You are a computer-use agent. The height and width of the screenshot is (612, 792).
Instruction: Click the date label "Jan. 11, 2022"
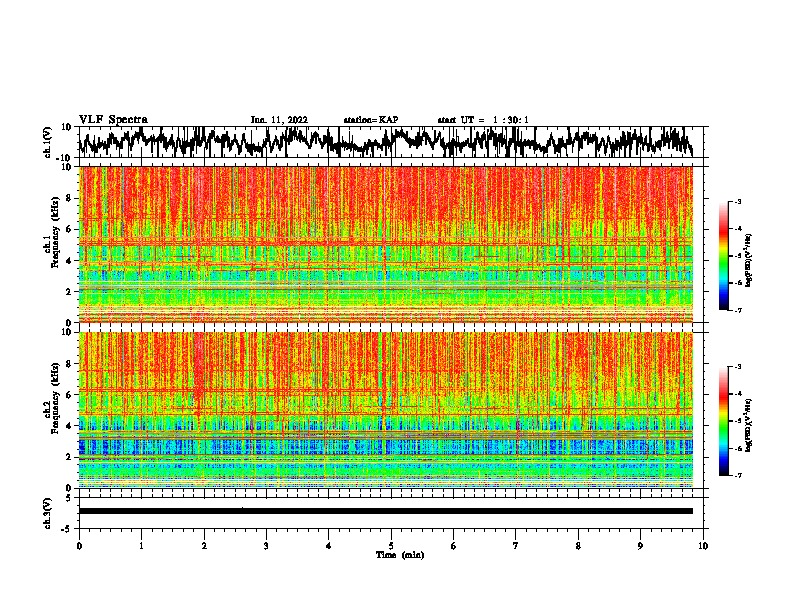[x=279, y=120]
